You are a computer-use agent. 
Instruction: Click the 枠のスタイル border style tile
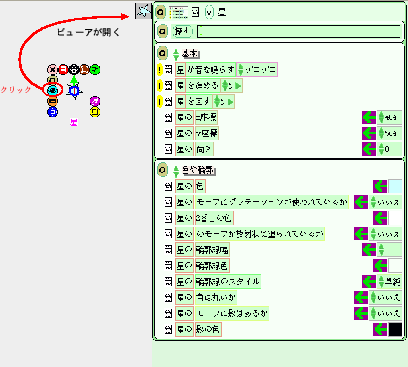[228, 282]
